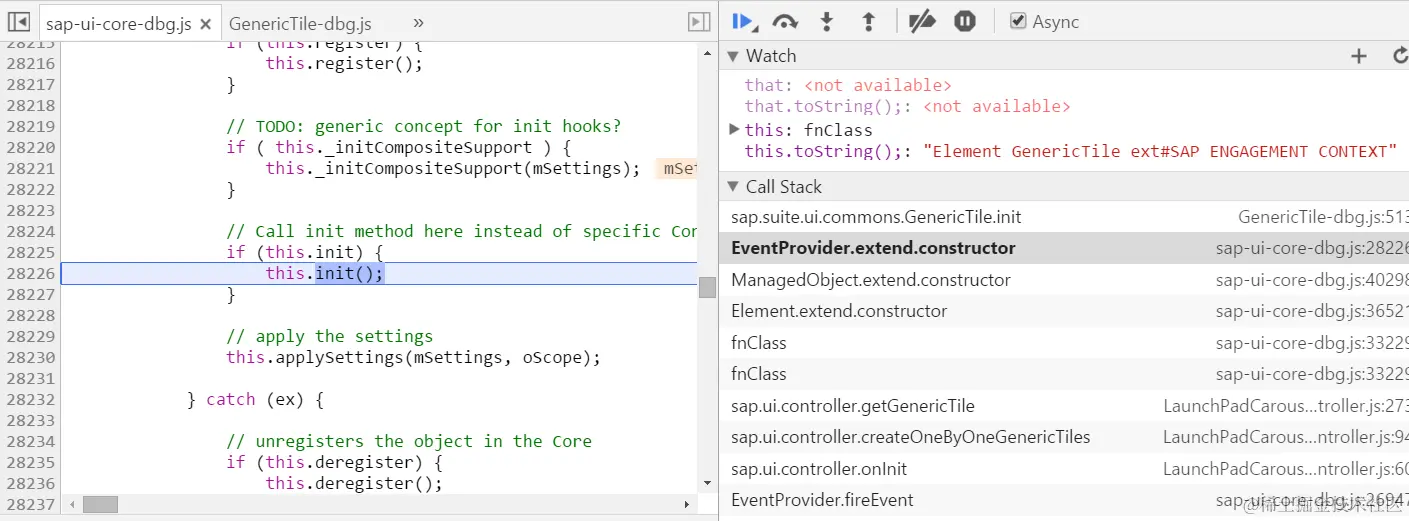Select sap.ui.controller.onInit call frame
Image resolution: width=1409 pixels, height=521 pixels.
(1064, 469)
